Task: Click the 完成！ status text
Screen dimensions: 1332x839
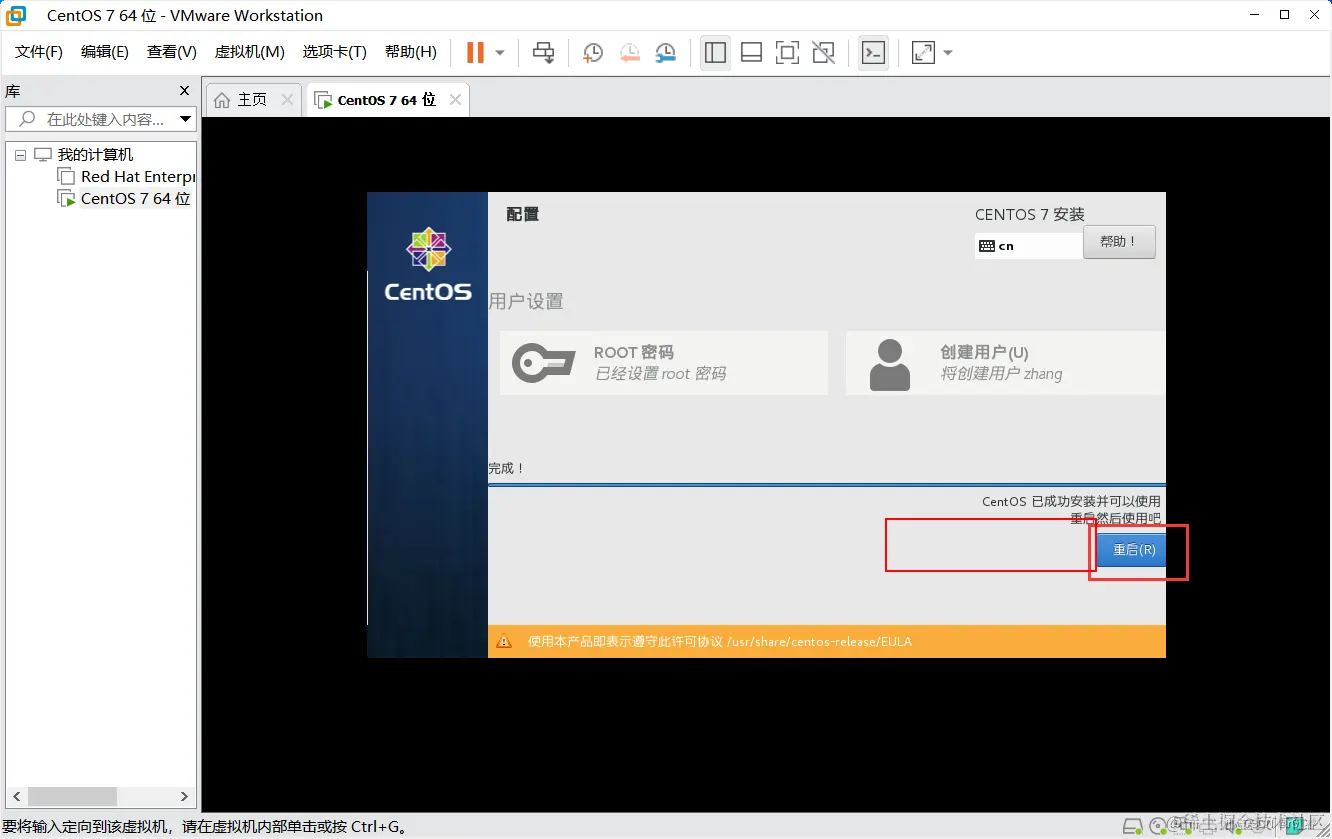Action: tap(506, 468)
